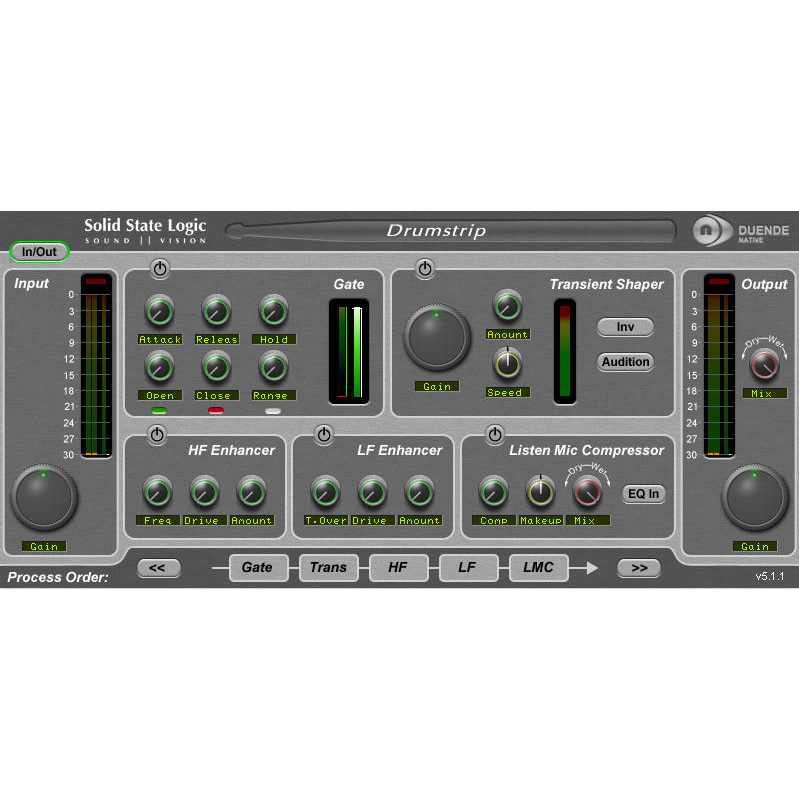This screenshot has height=799, width=799.
Task: Toggle the Listen Mic Compressor power button
Action: 494,434
